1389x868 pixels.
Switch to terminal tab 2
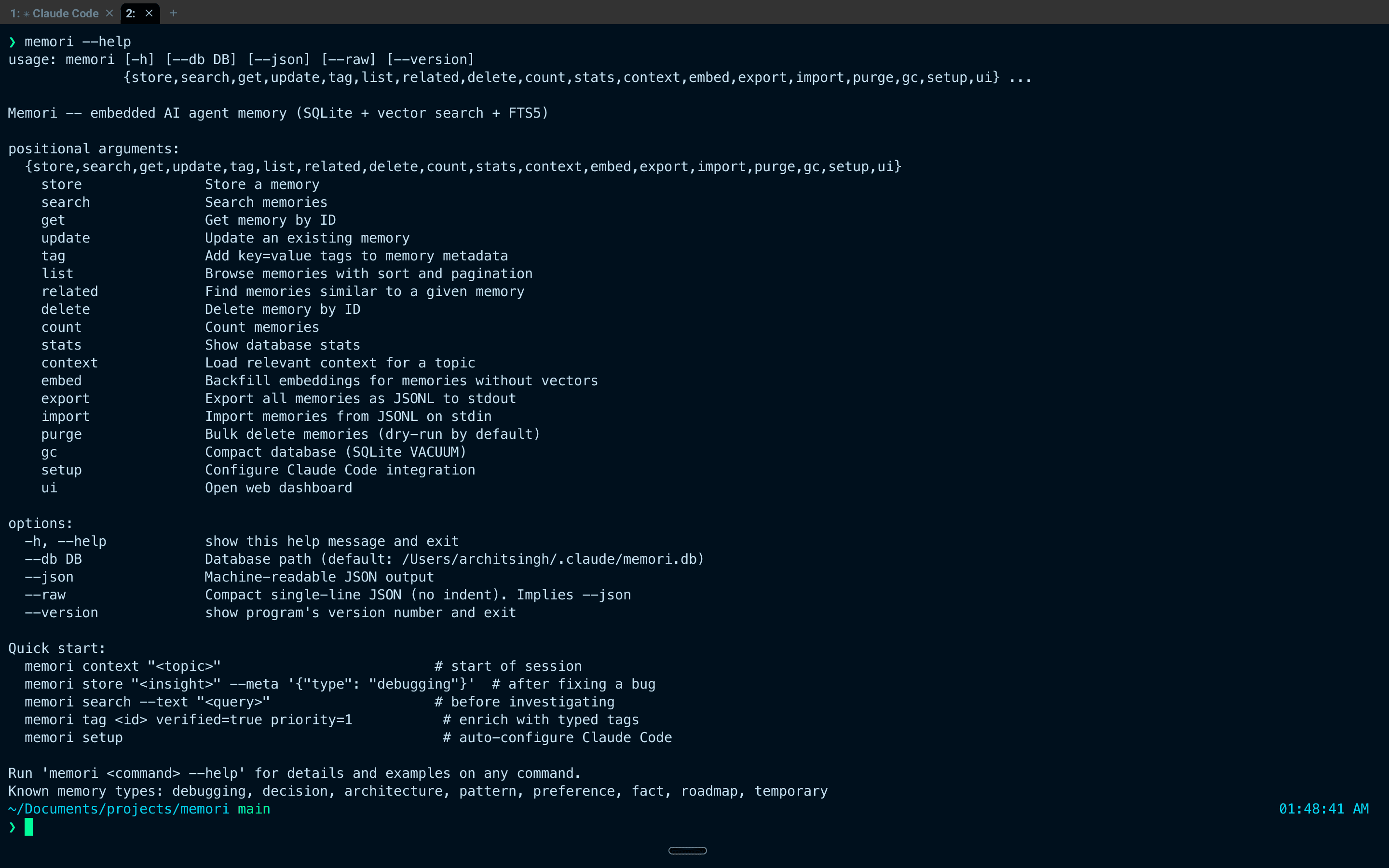[131, 13]
